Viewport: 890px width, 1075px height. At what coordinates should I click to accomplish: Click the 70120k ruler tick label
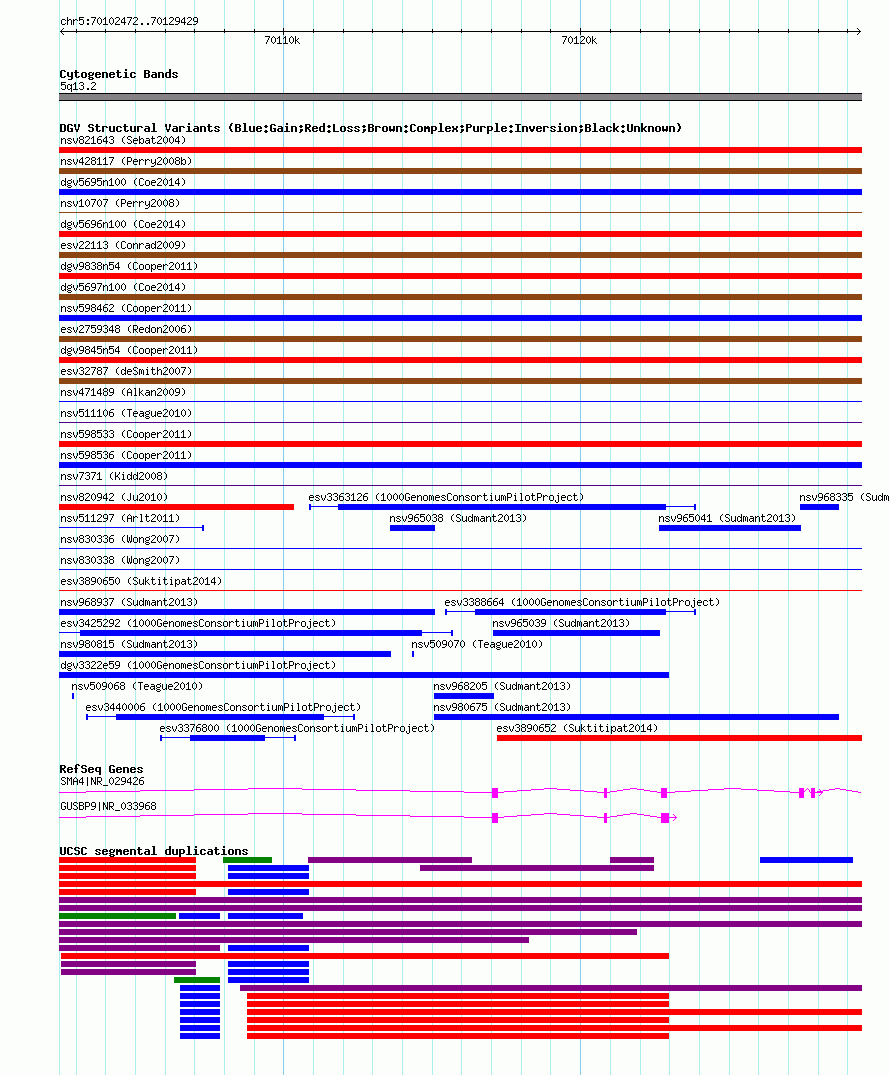point(579,40)
